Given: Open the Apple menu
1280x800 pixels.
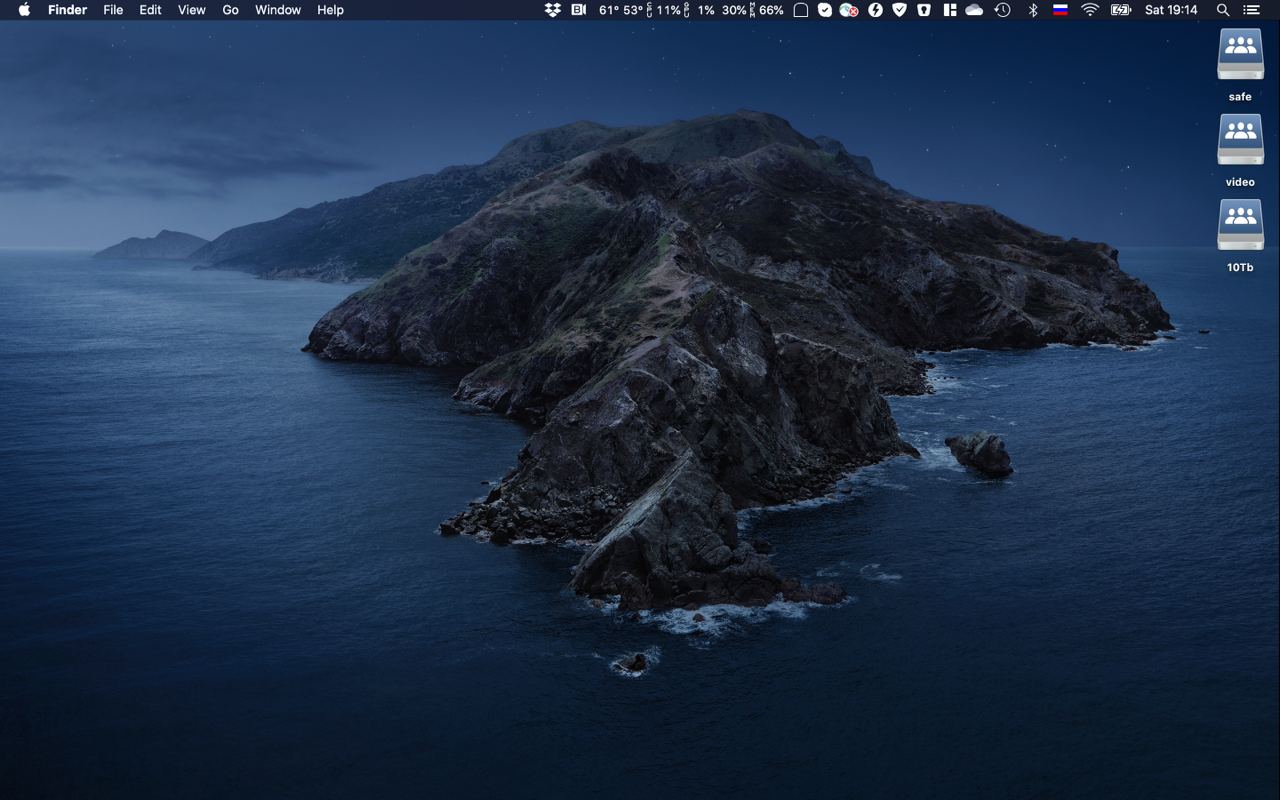Looking at the screenshot, I should 24,10.
